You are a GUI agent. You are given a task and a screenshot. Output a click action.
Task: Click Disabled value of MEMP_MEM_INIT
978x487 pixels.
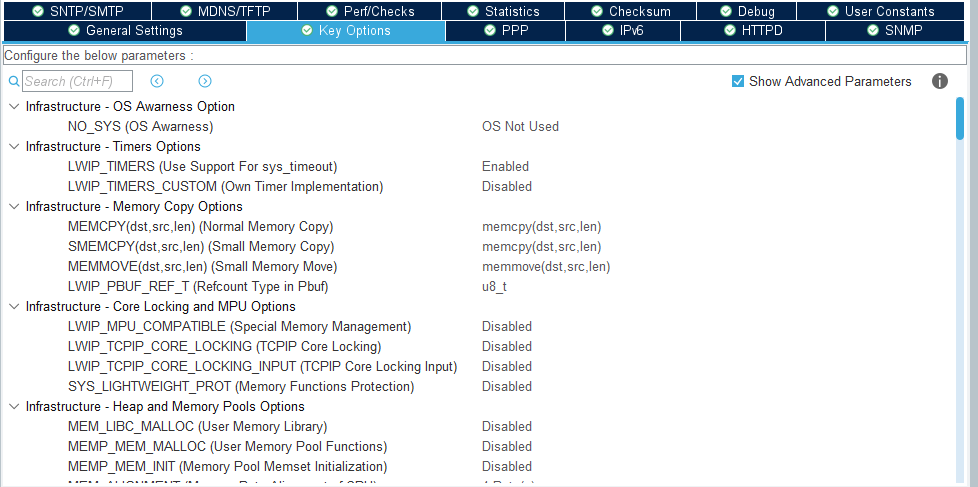point(506,466)
